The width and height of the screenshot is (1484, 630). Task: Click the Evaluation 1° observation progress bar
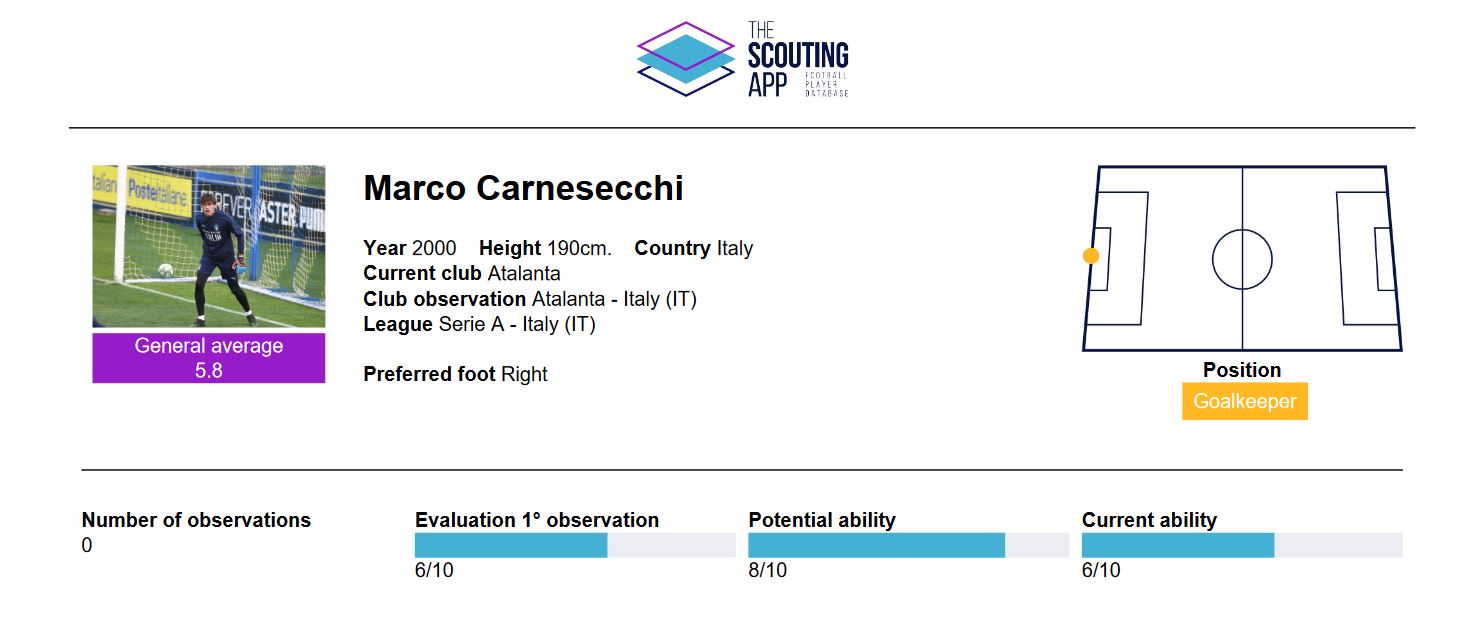[575, 545]
